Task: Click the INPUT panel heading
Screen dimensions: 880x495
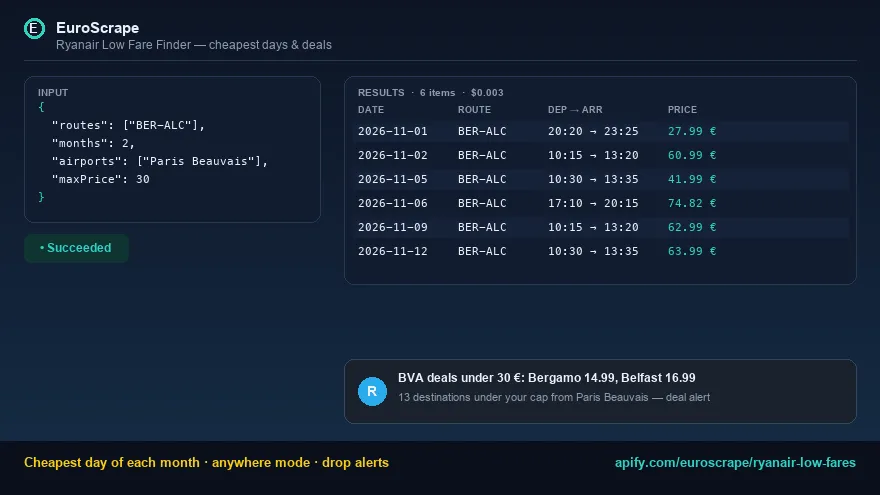Action: (53, 93)
